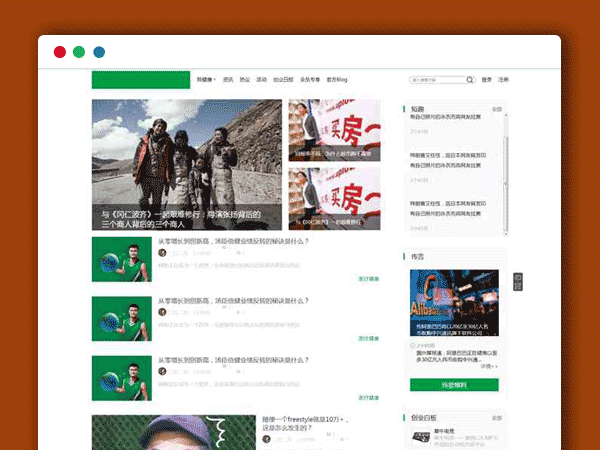Click the blue window dot
Viewport: 600px width, 450px height.
[99, 52]
